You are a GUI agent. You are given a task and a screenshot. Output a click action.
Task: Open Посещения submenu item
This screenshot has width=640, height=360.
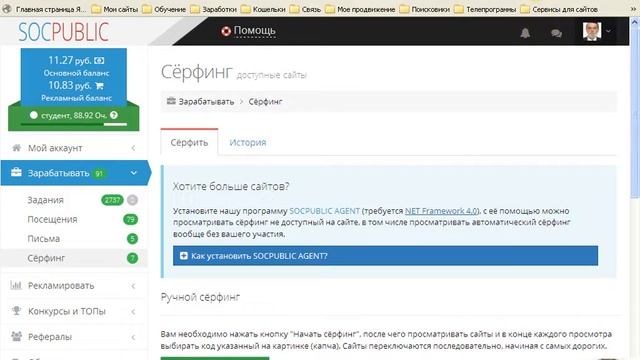(x=52, y=219)
